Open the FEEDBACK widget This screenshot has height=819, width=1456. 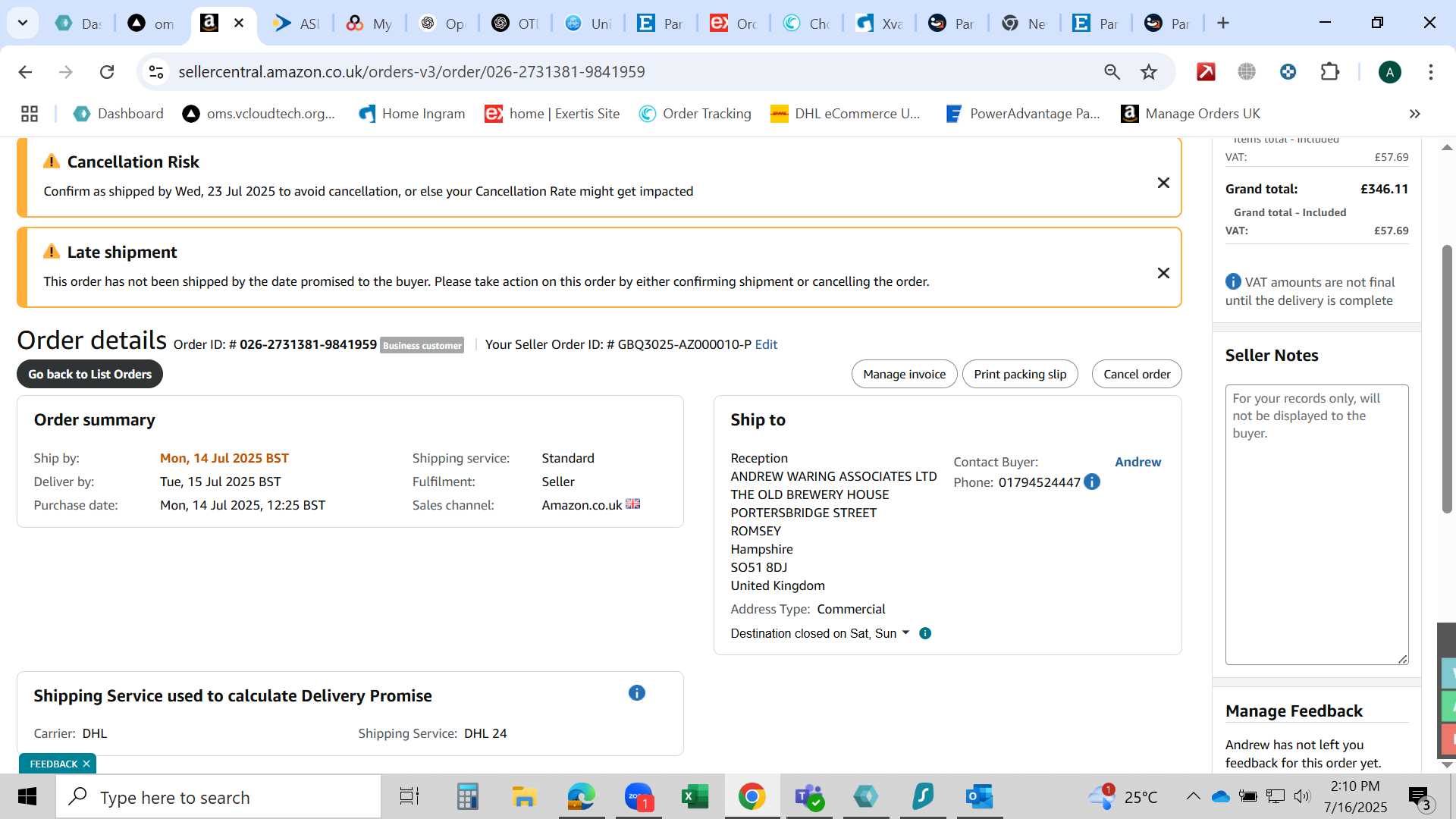(53, 764)
